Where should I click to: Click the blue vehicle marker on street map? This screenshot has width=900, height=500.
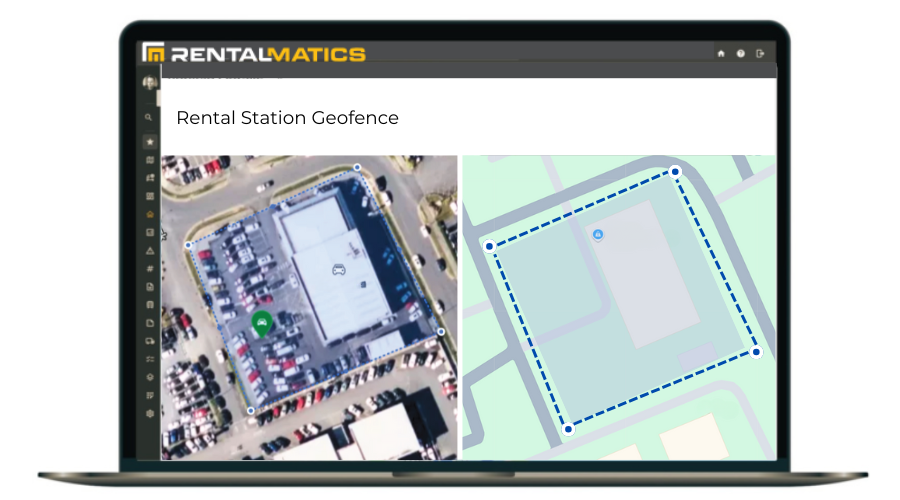[598, 234]
